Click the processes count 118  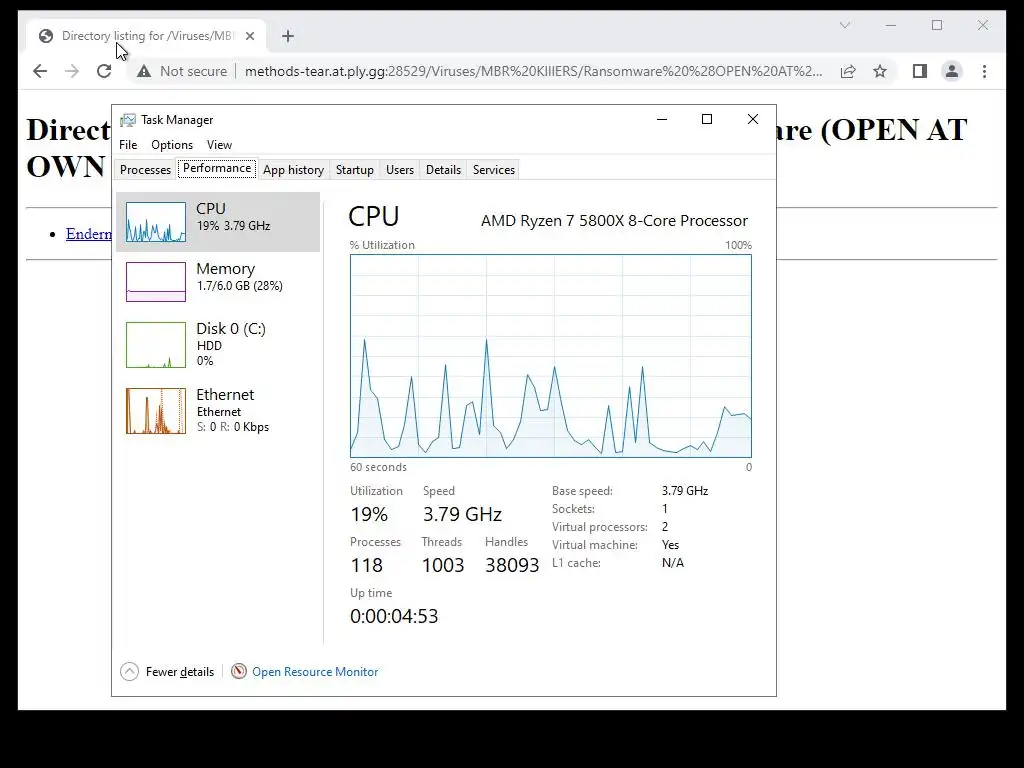point(366,566)
